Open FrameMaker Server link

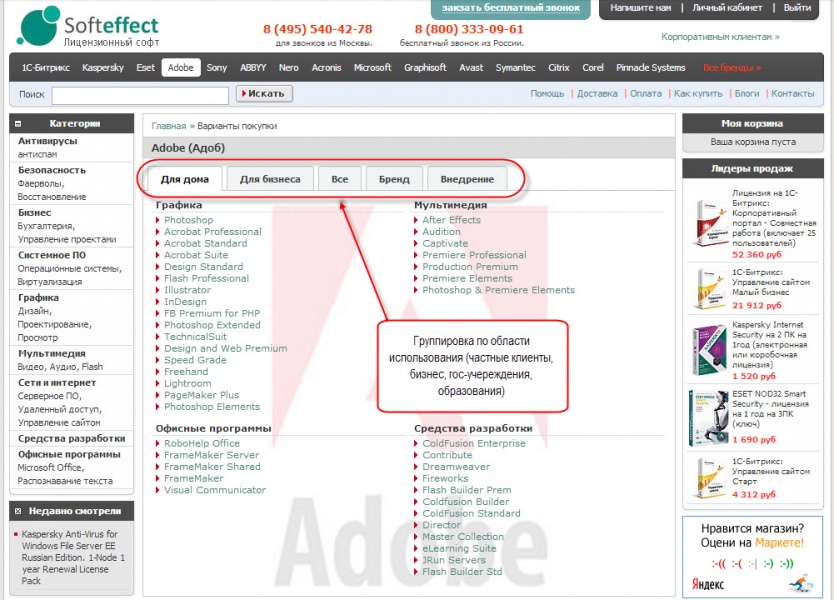point(211,455)
